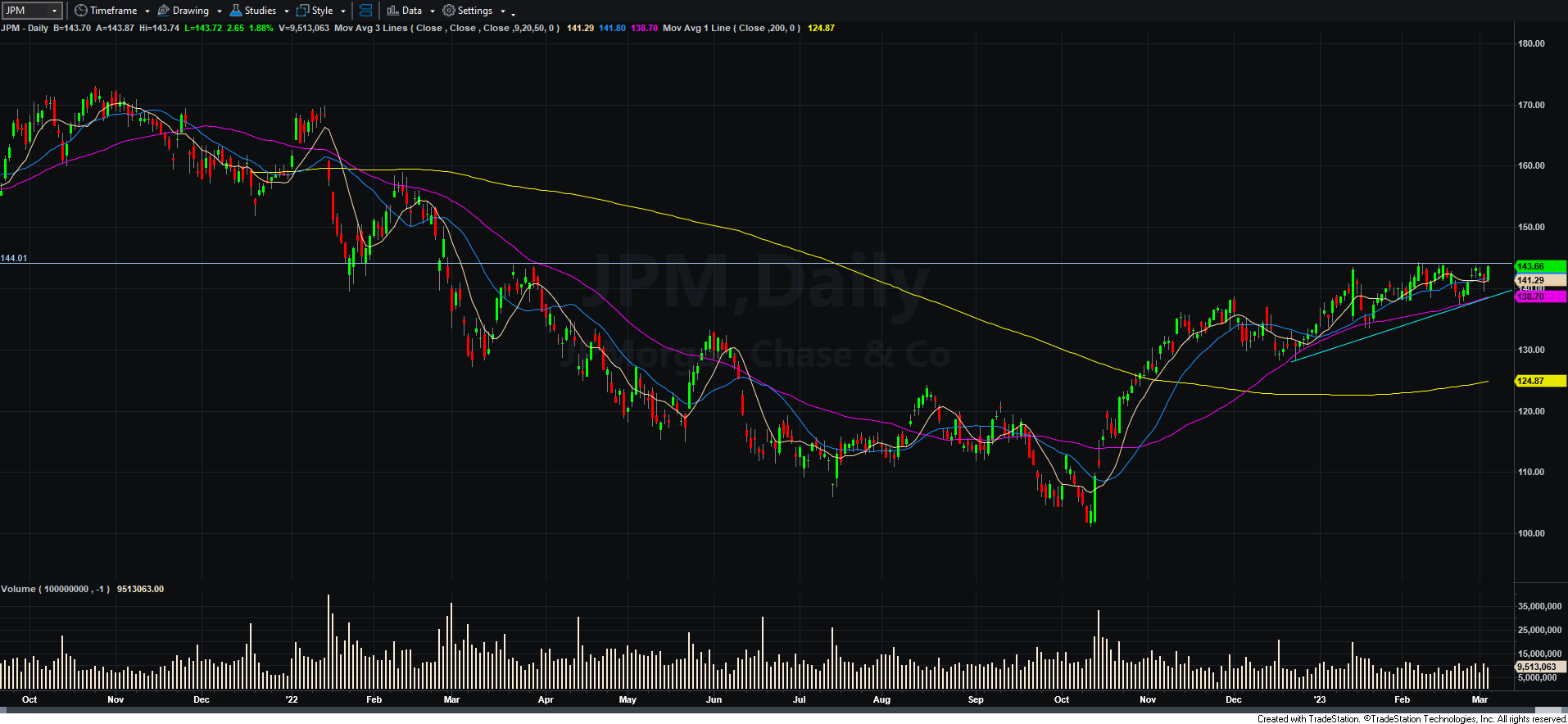Viewport: 1568px width, 724px height.
Task: Click the Jun label on time axis
Action: tap(714, 699)
